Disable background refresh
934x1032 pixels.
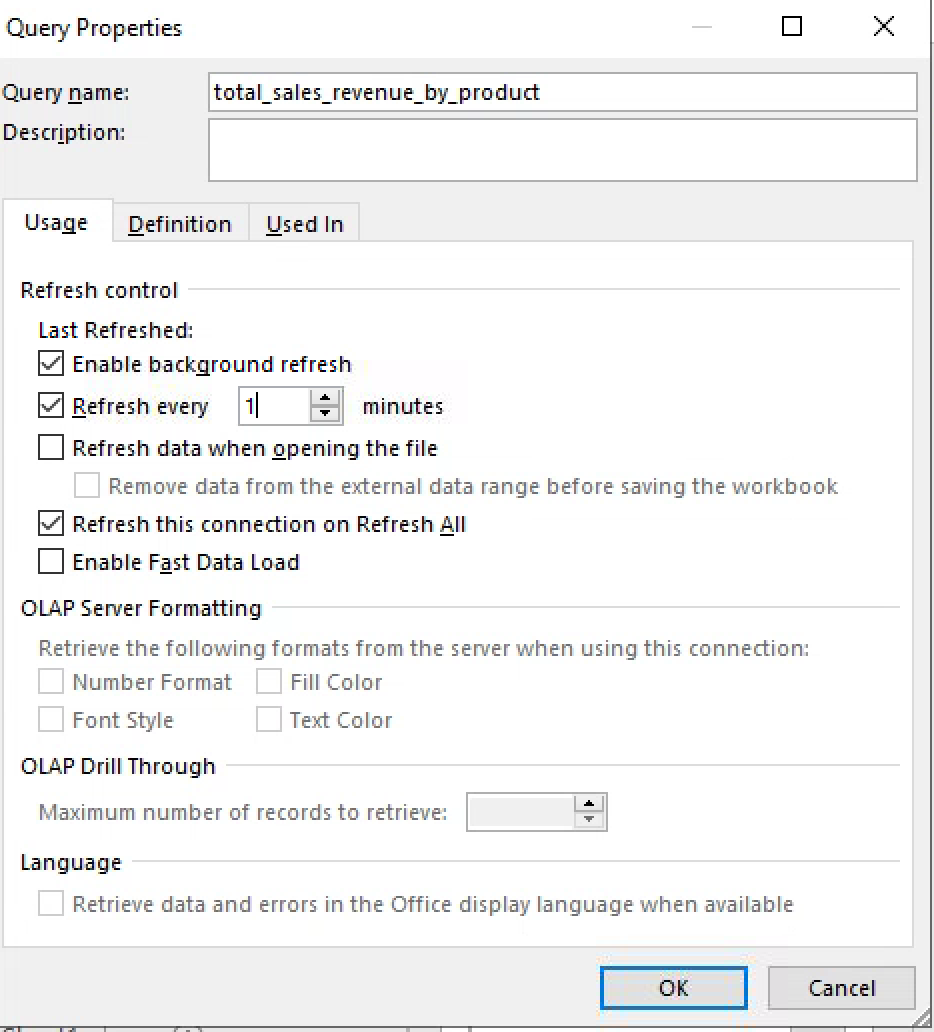click(50, 363)
